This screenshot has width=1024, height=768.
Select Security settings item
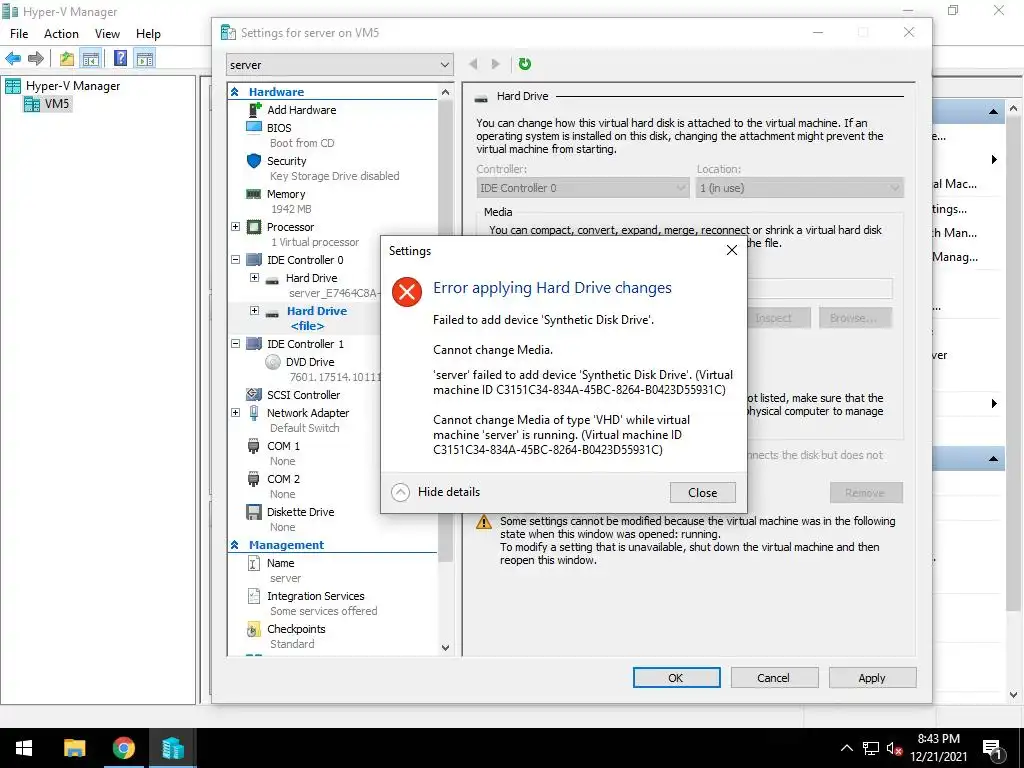pyautogui.click(x=286, y=161)
